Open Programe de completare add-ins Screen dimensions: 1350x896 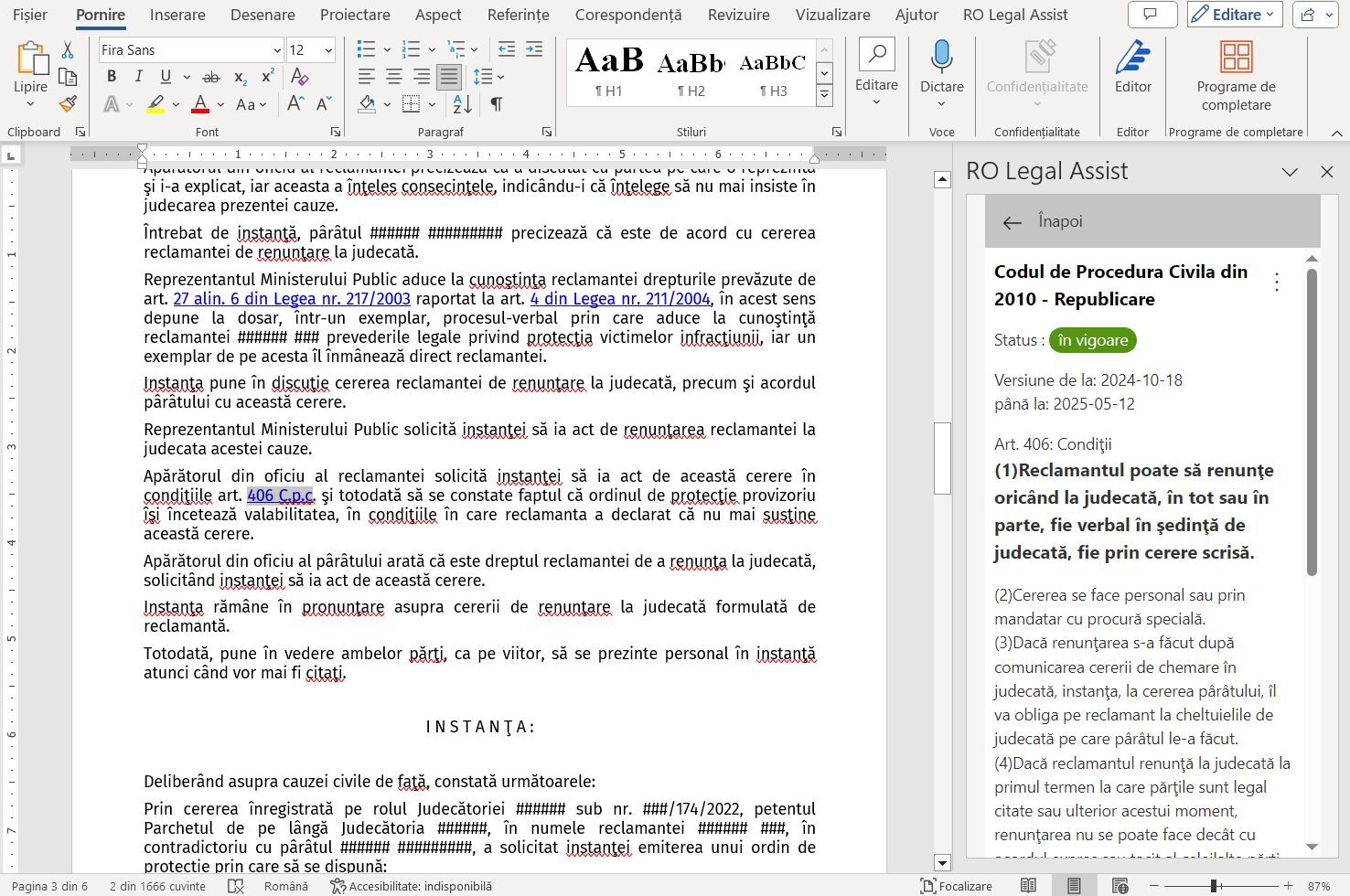click(1236, 77)
